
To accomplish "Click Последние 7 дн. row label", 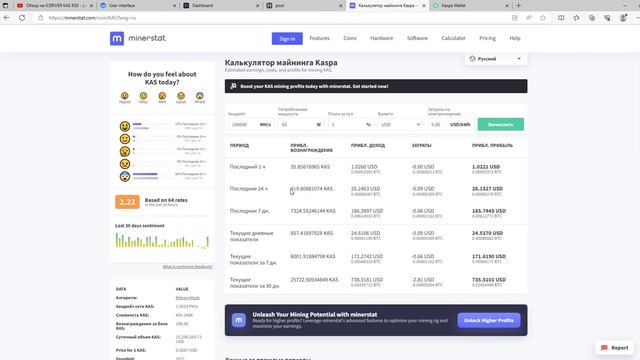I will 249,211.
